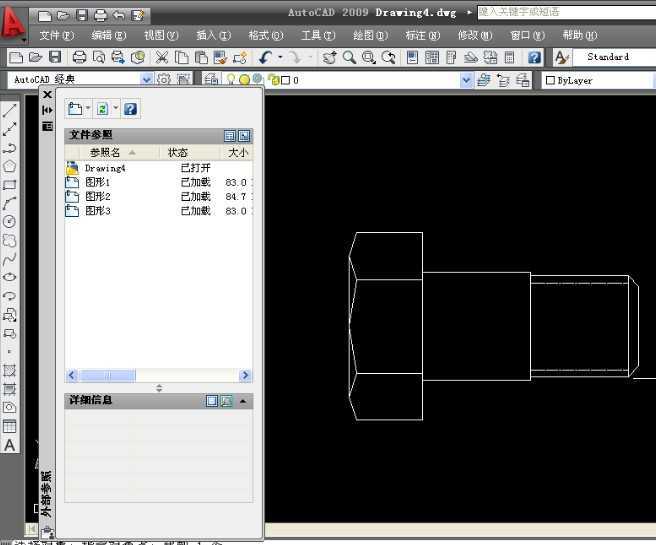Select the Revision Cloud tool
This screenshot has height=545, width=656.
(9, 241)
